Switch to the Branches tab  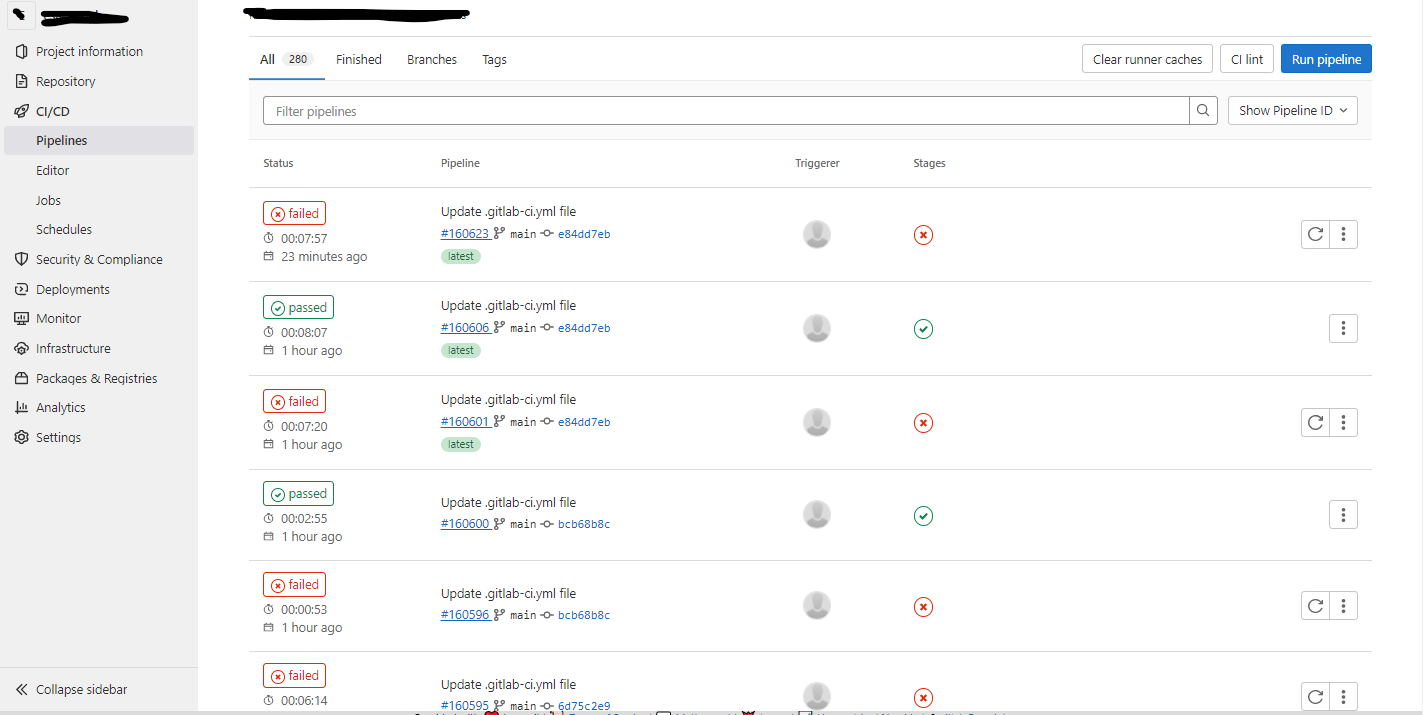point(432,59)
